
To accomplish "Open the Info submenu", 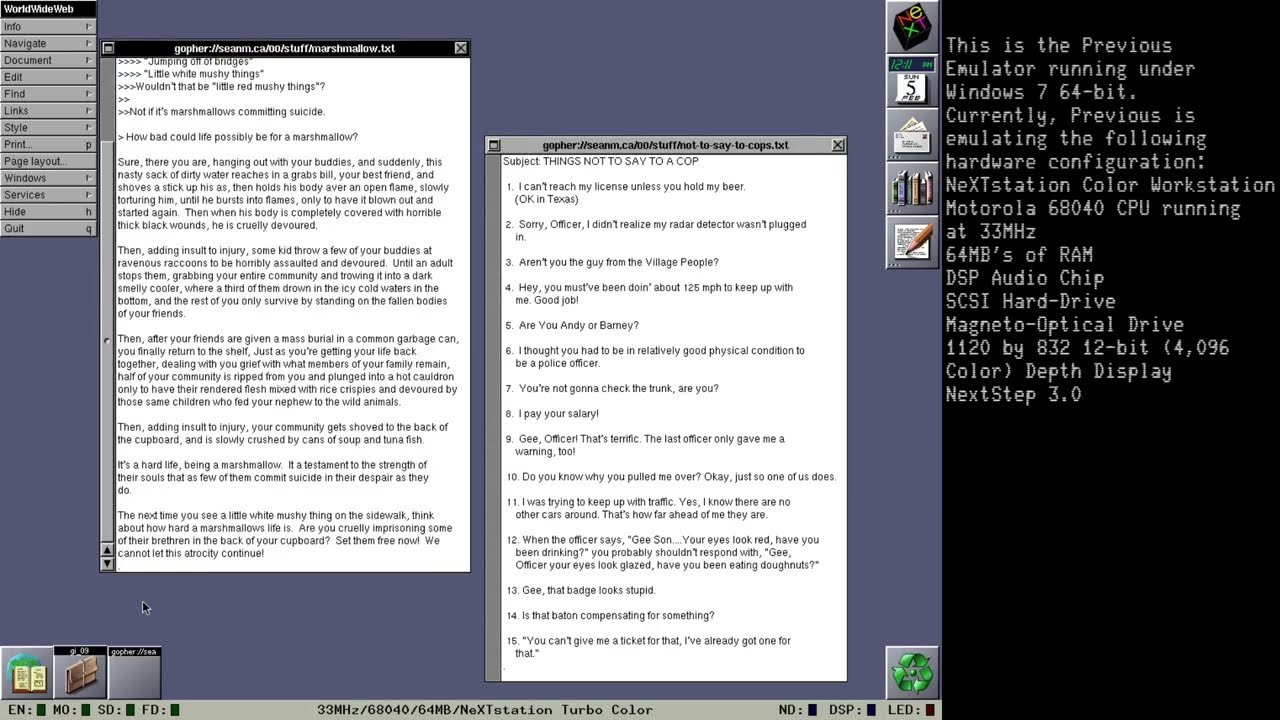I will click(48, 27).
